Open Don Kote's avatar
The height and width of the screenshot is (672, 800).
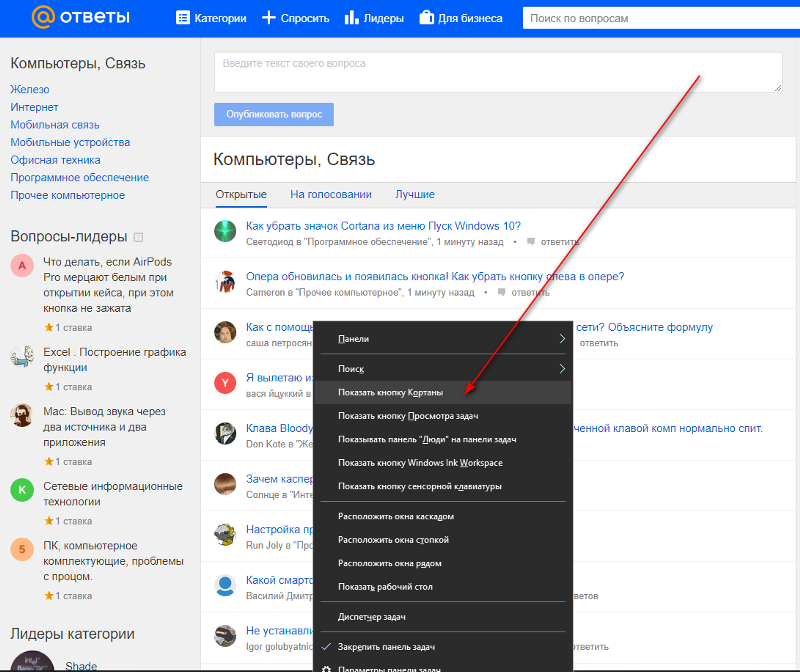coord(225,433)
